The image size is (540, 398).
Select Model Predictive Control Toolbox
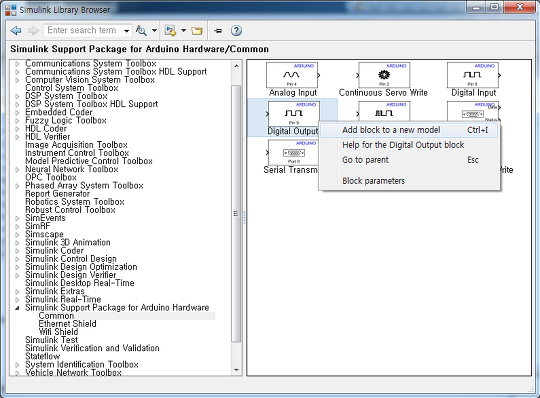coord(89,161)
